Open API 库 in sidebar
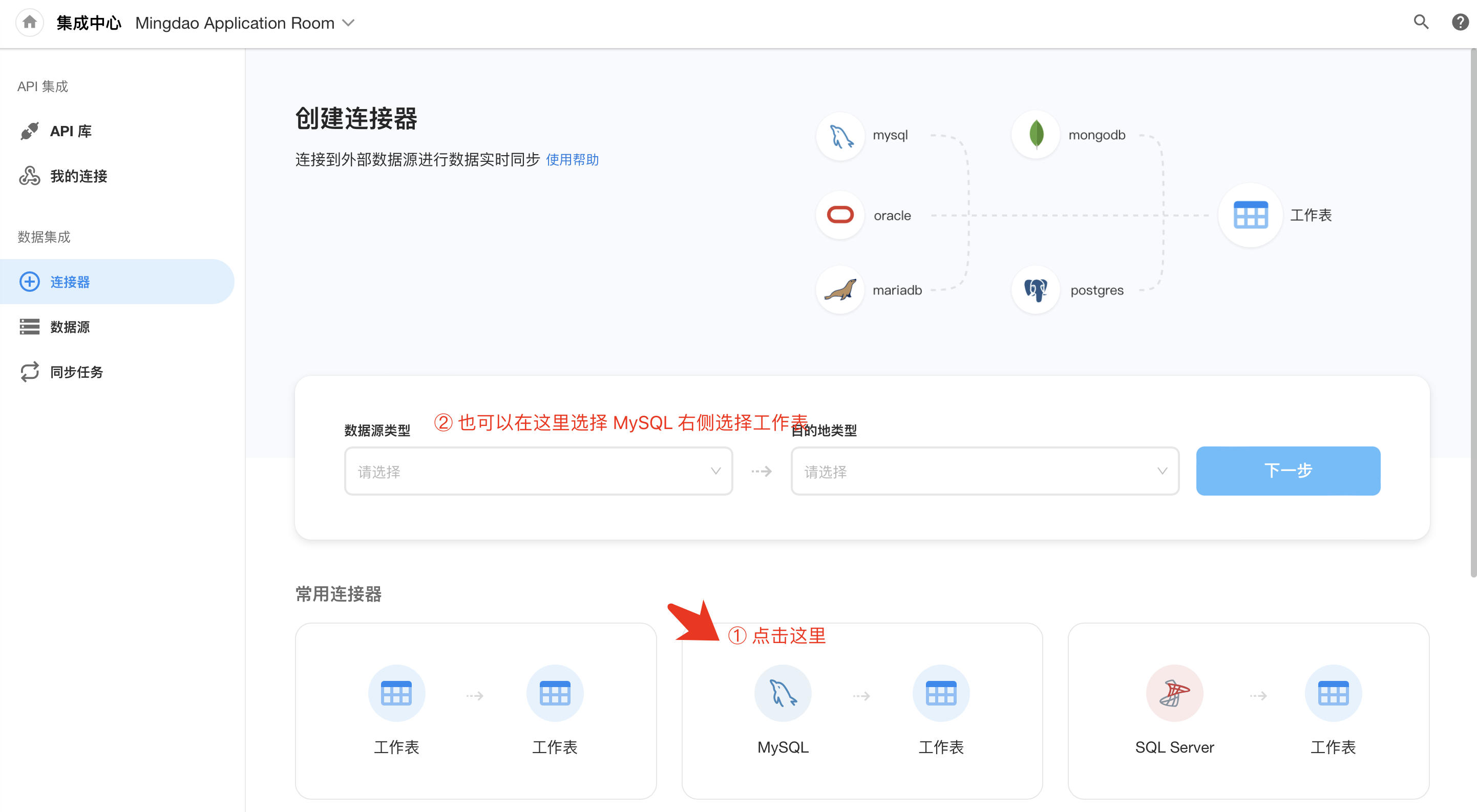The image size is (1477, 812). [x=71, y=131]
